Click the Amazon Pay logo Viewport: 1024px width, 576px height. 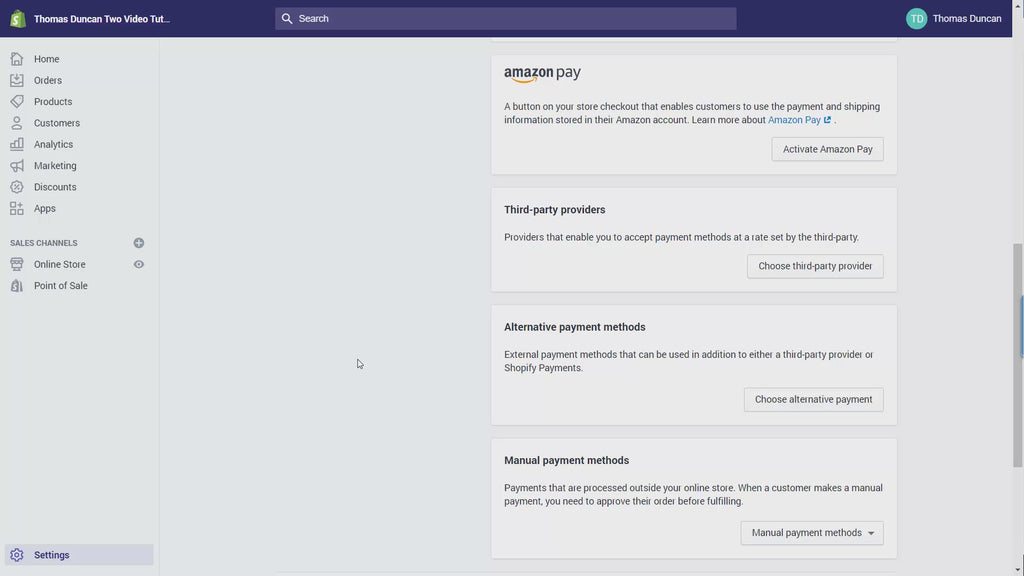pos(542,74)
